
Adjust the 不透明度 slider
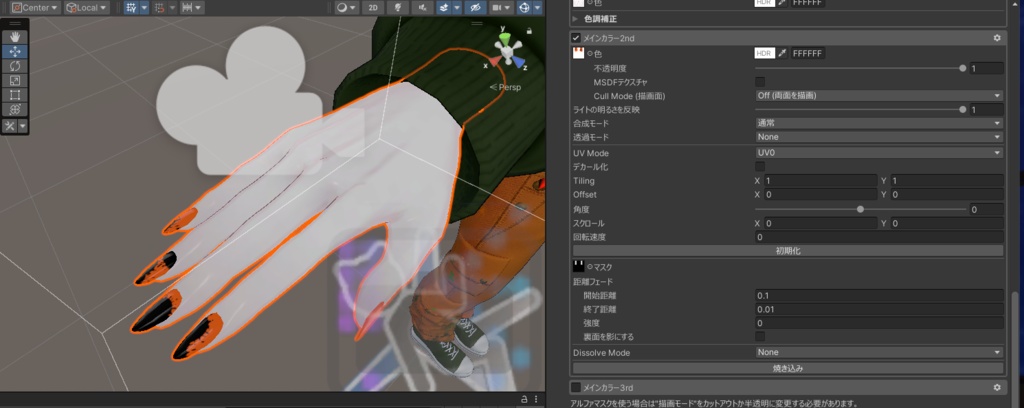click(x=860, y=67)
